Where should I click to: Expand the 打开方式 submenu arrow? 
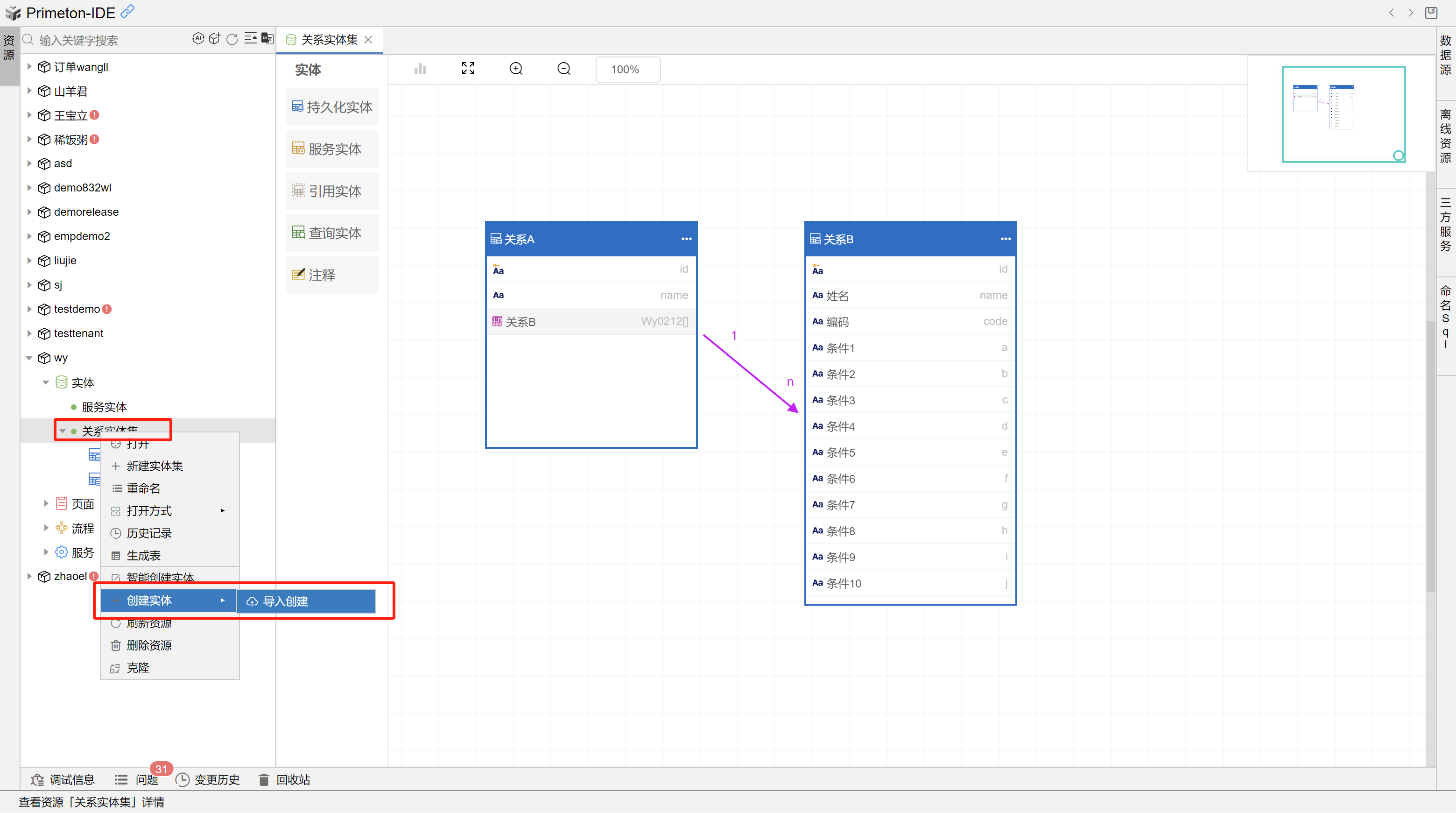pos(223,510)
